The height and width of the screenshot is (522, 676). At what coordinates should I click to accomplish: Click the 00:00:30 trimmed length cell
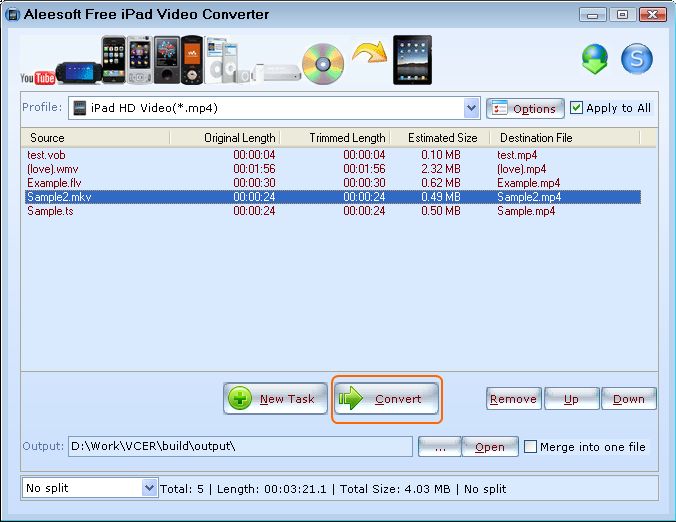click(364, 183)
